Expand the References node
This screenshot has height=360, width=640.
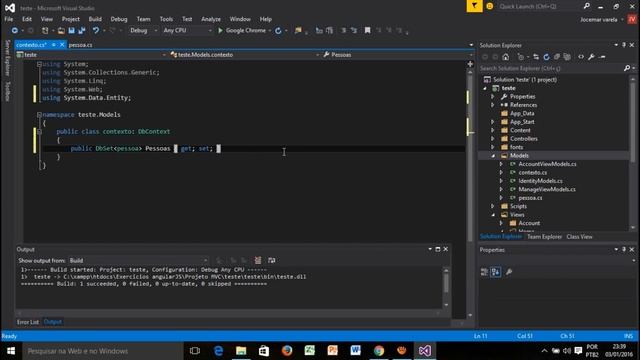click(x=493, y=105)
